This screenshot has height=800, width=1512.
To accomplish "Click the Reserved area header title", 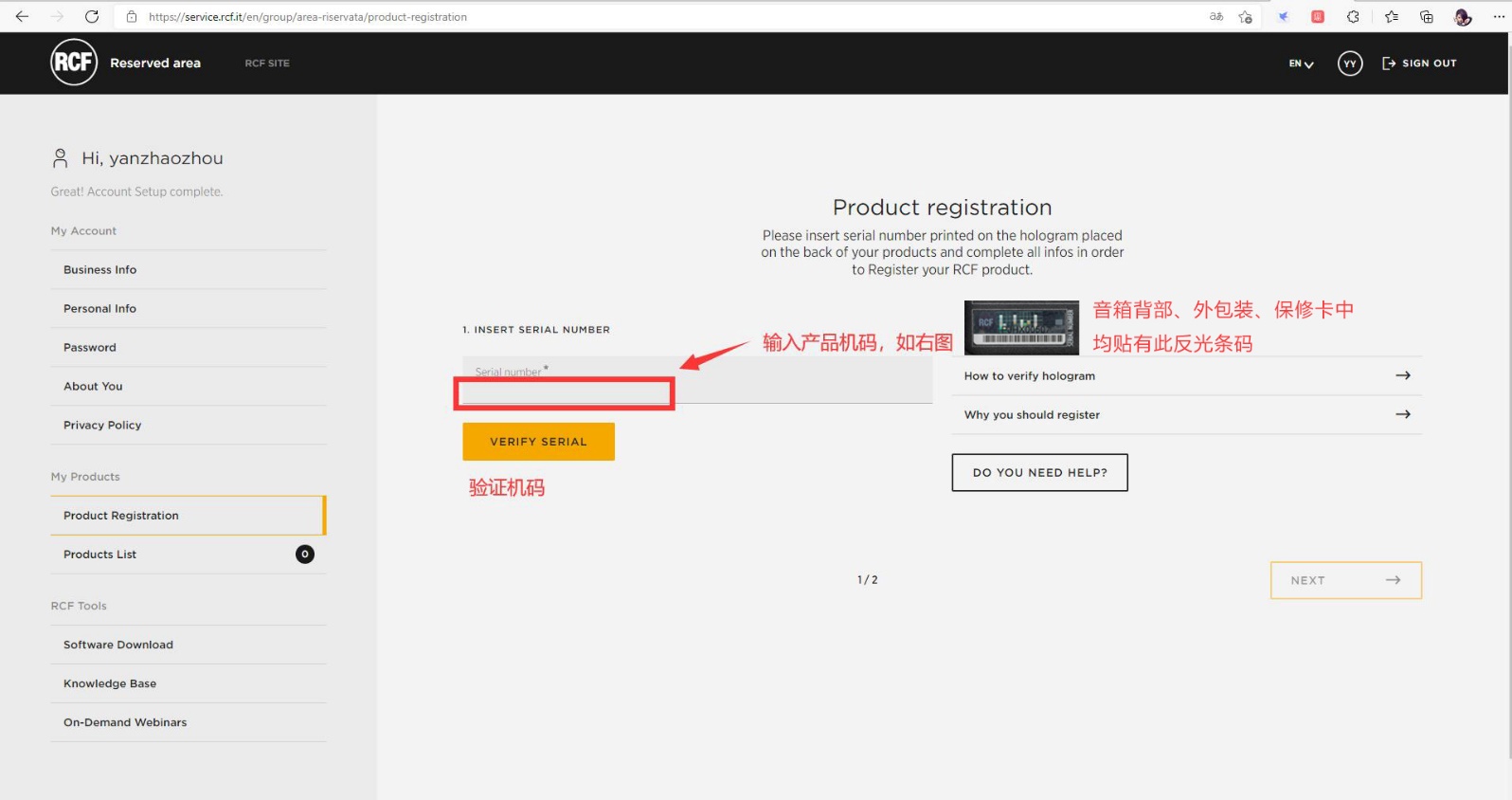I will pos(155,64).
